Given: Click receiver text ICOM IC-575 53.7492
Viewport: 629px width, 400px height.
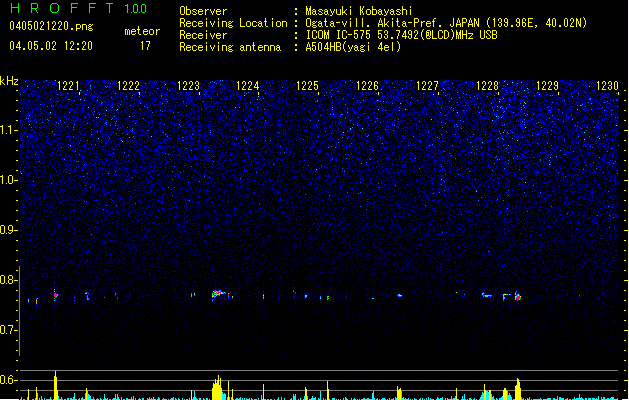Looking at the screenshot, I should click(401, 35).
